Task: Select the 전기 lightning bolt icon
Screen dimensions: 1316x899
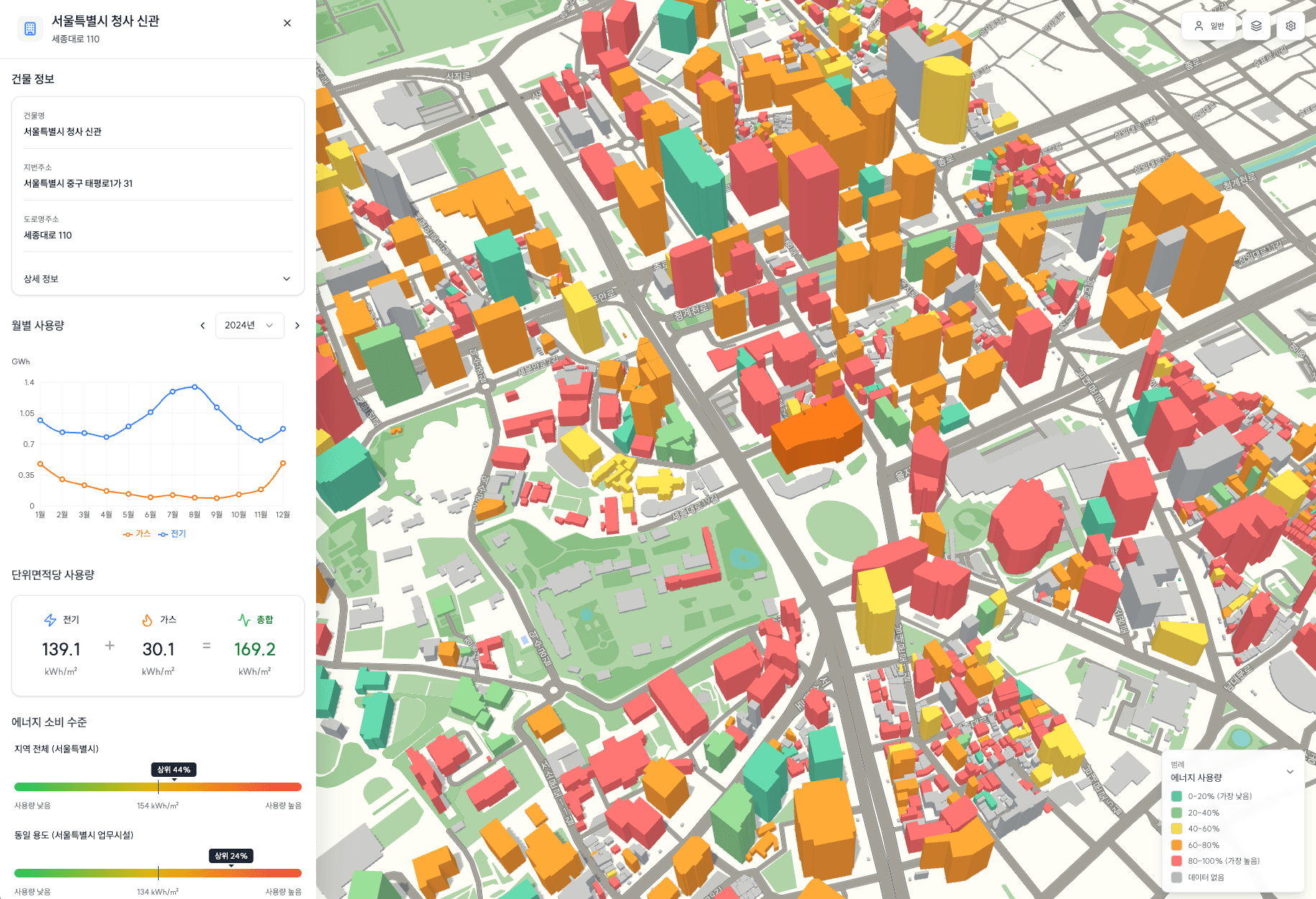Action: (x=51, y=619)
